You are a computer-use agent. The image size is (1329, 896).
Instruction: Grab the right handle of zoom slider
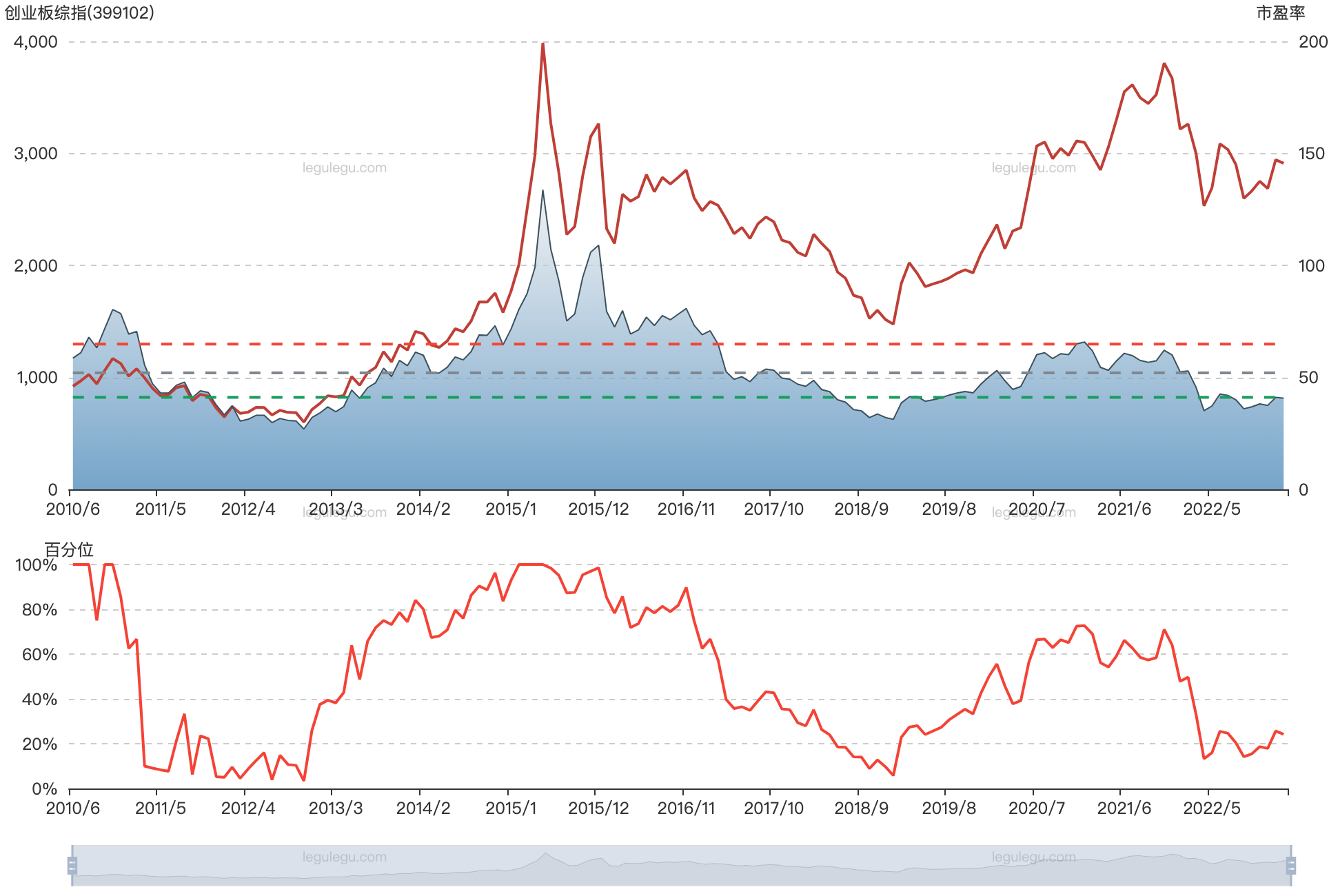pos(1292,865)
